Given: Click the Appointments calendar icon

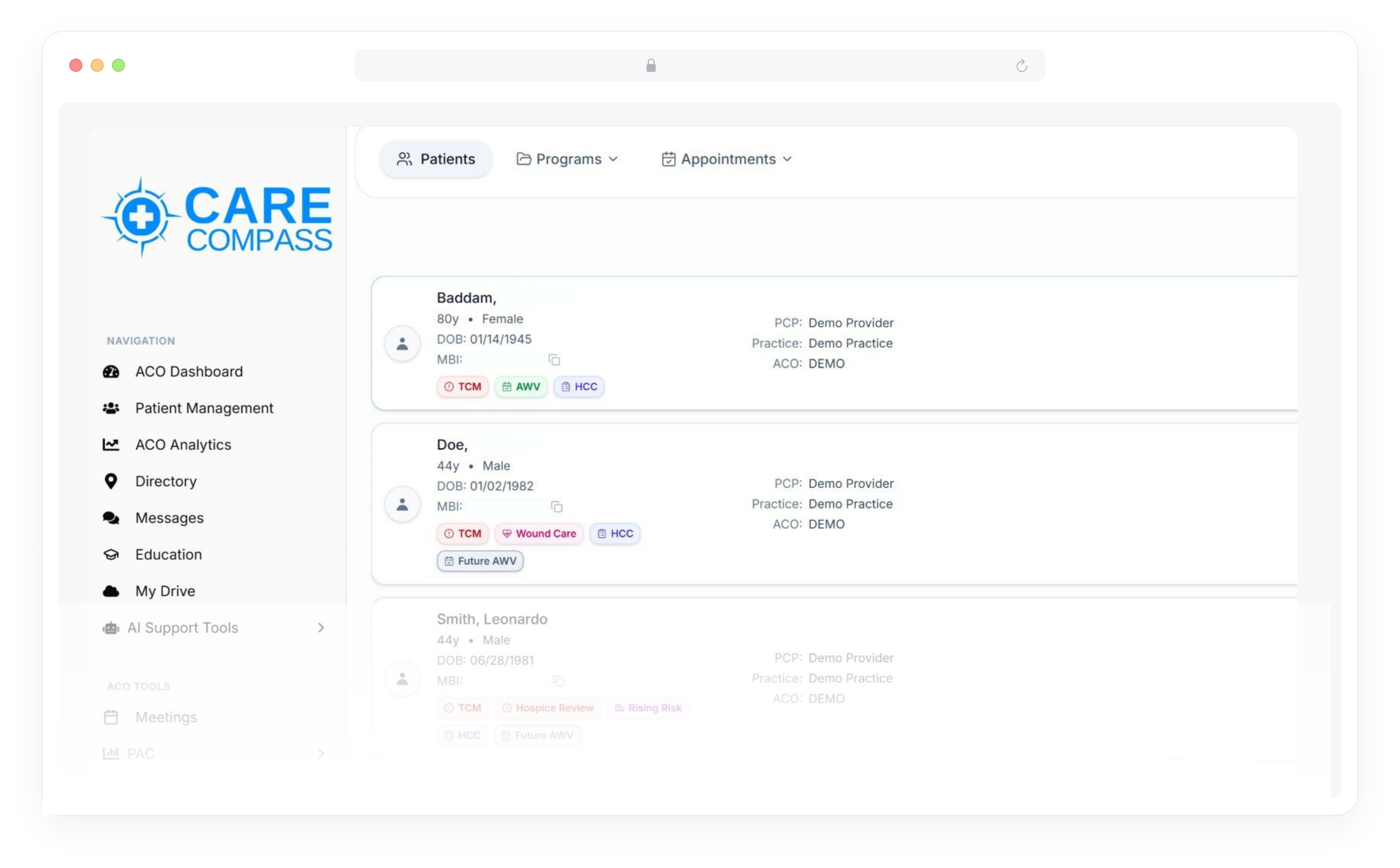Looking at the screenshot, I should click(668, 159).
